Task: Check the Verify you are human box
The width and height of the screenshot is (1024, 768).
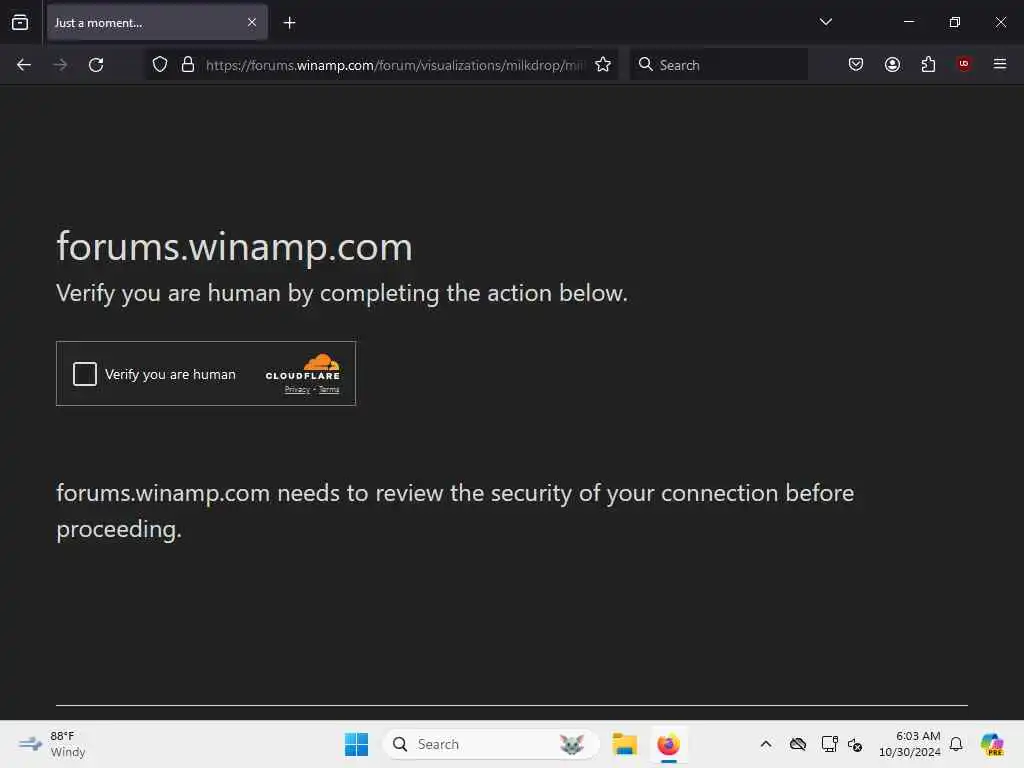Action: pos(85,374)
